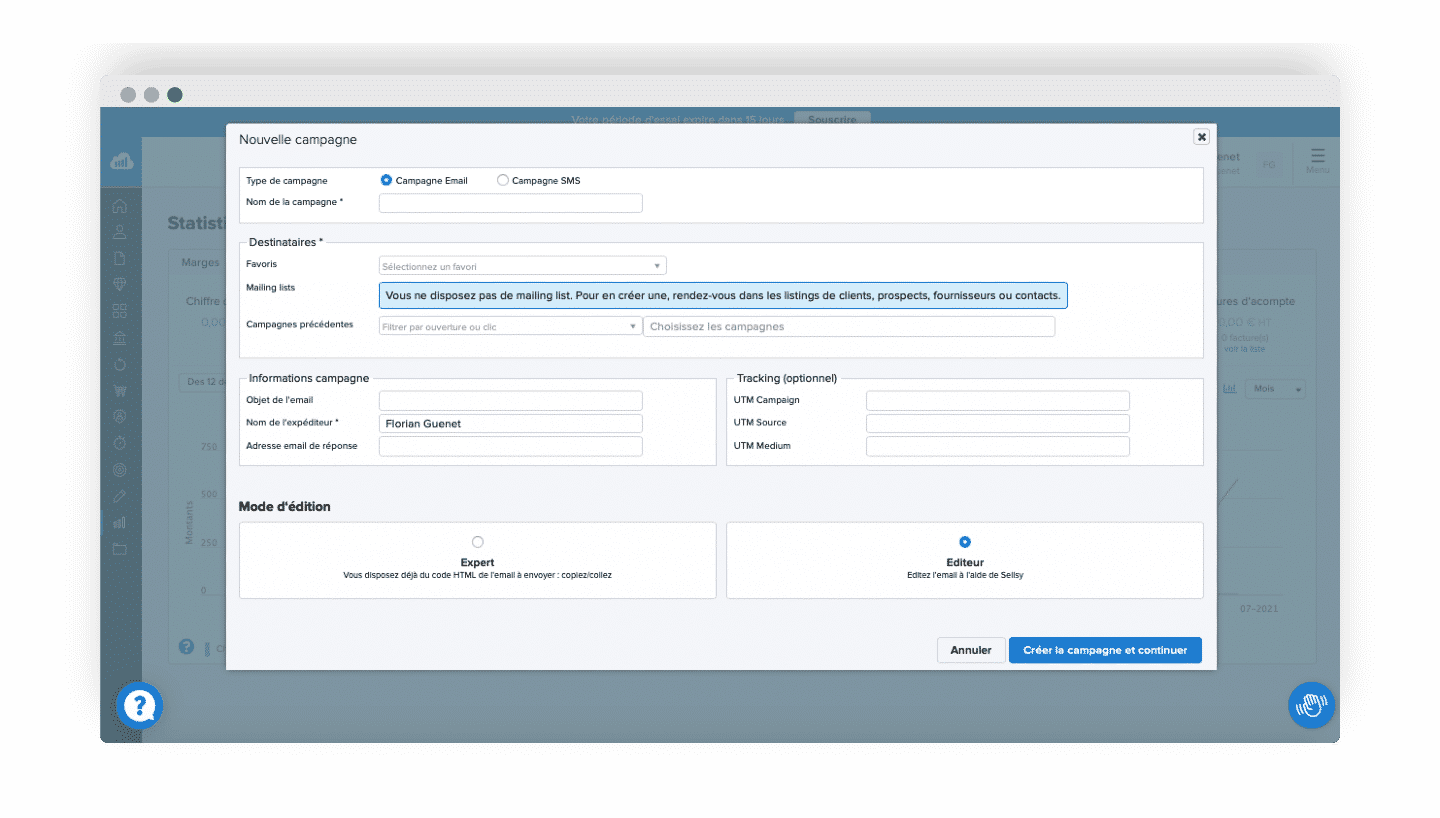
Task: Open the home icon in left sidebar
Action: point(120,206)
